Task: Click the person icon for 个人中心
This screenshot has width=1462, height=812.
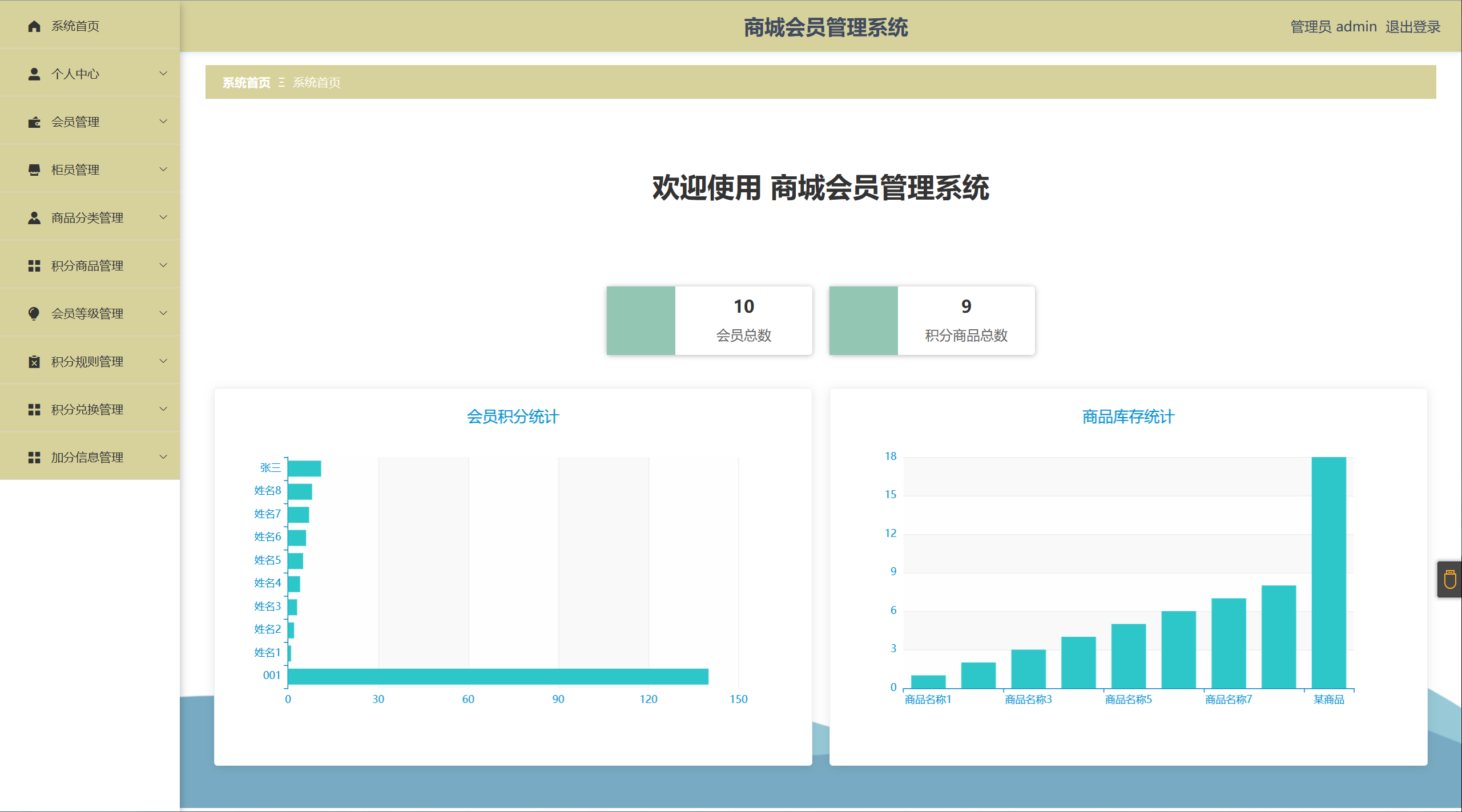Action: coord(34,74)
